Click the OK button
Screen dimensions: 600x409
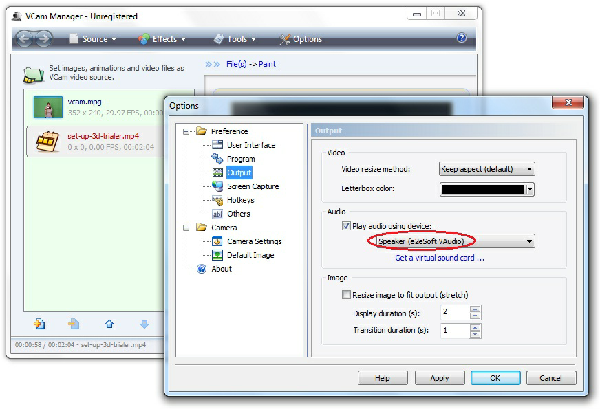pyautogui.click(x=487, y=379)
